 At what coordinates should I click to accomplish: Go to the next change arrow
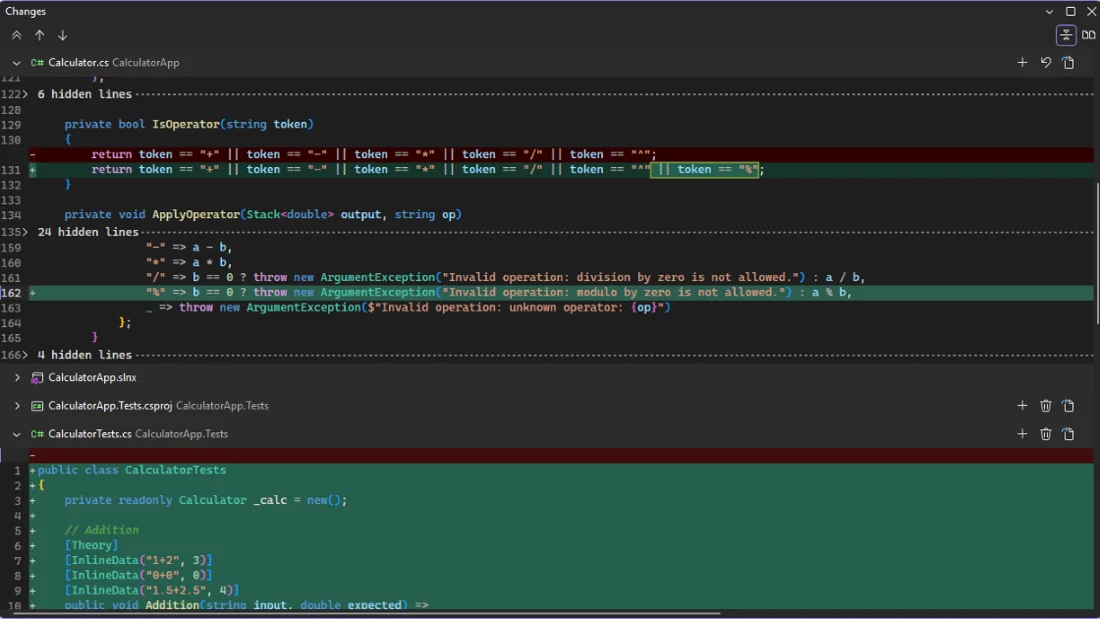pos(62,35)
